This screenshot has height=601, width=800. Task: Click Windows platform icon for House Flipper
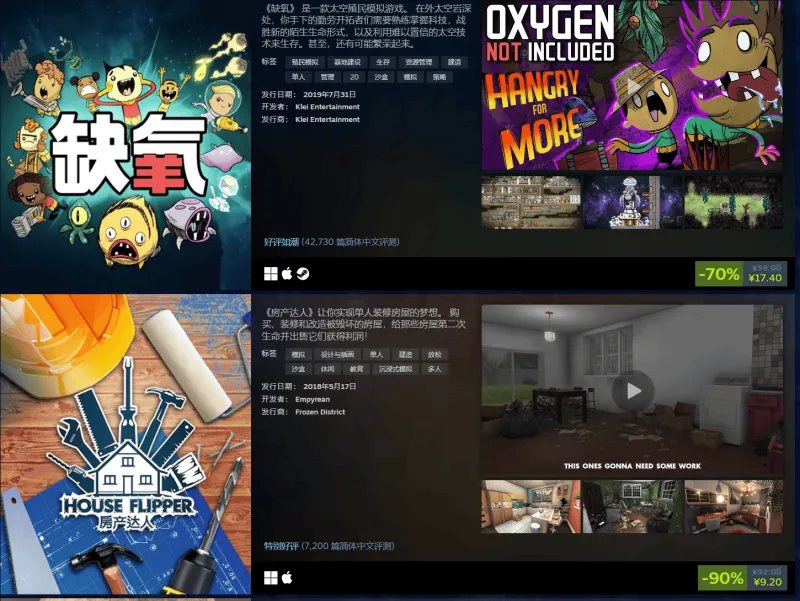pyautogui.click(x=270, y=578)
